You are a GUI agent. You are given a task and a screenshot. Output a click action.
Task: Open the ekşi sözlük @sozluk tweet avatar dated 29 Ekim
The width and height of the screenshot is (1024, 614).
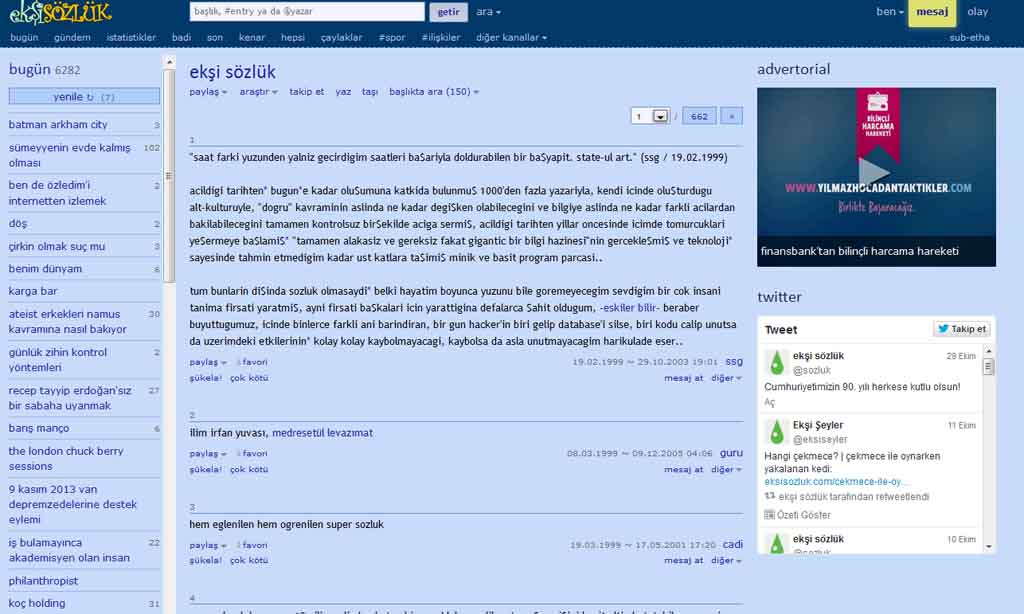click(776, 363)
